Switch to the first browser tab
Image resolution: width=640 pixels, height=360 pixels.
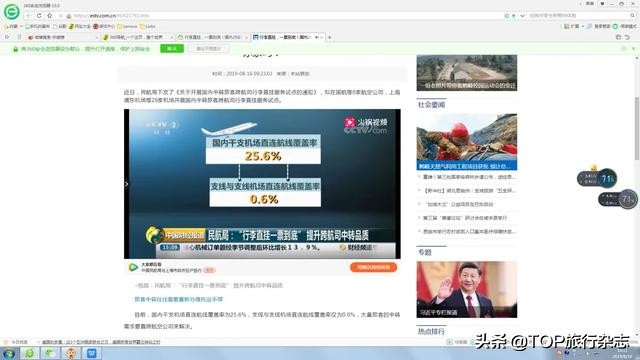pyautogui.click(x=62, y=37)
